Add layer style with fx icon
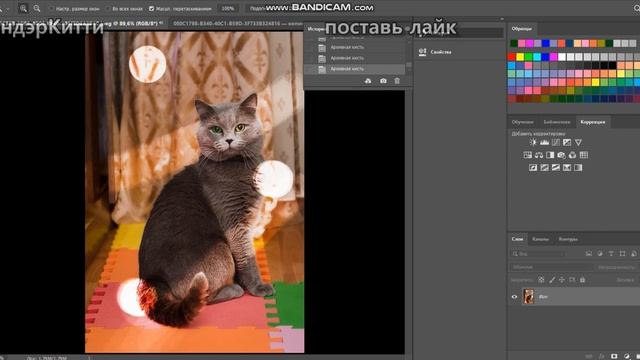640x360 pixels. click(601, 356)
